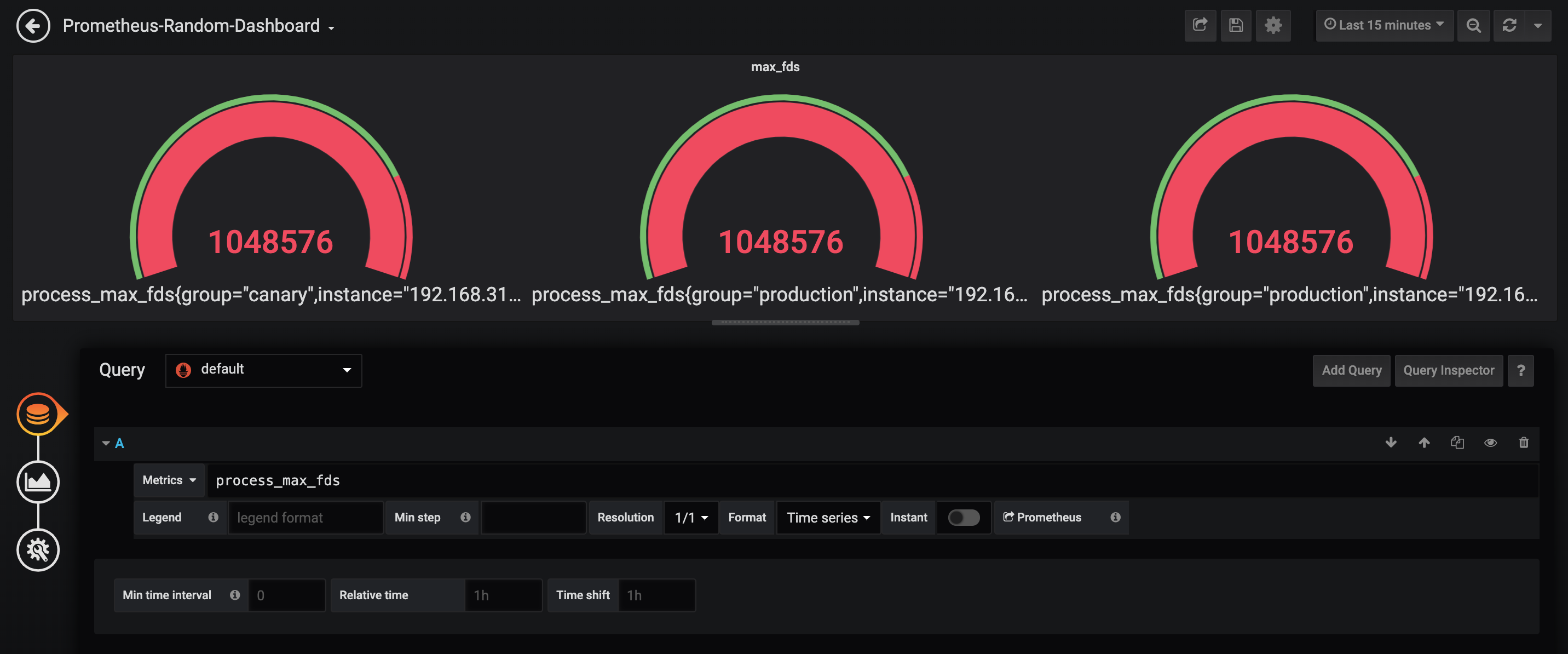Viewport: 1568px width, 654px height.
Task: Click the Min step input field
Action: (533, 518)
